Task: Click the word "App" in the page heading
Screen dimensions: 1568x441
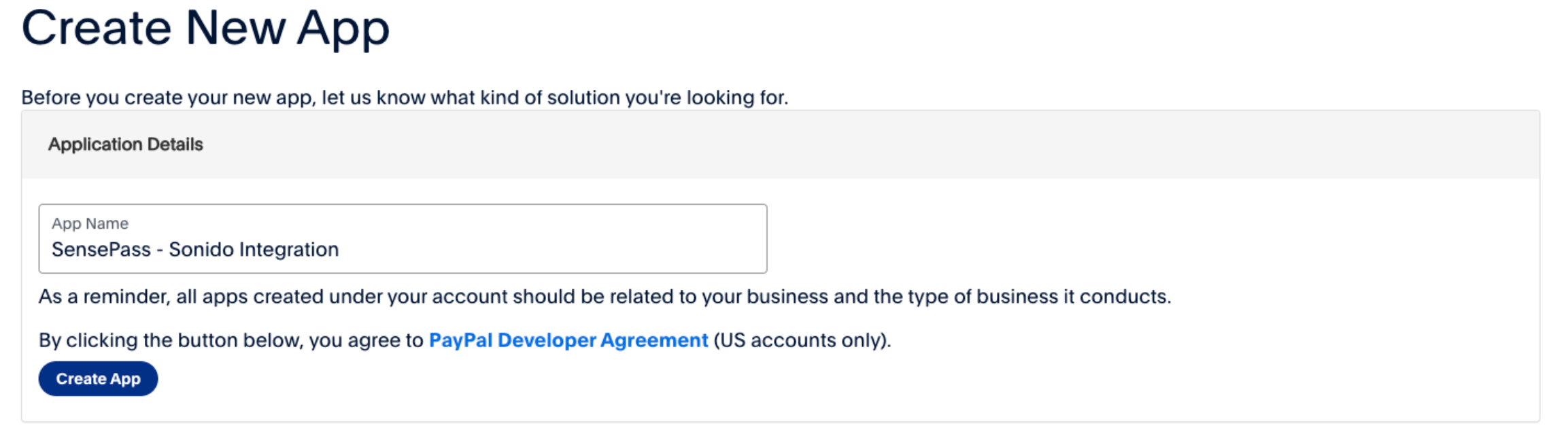Action: point(342,29)
